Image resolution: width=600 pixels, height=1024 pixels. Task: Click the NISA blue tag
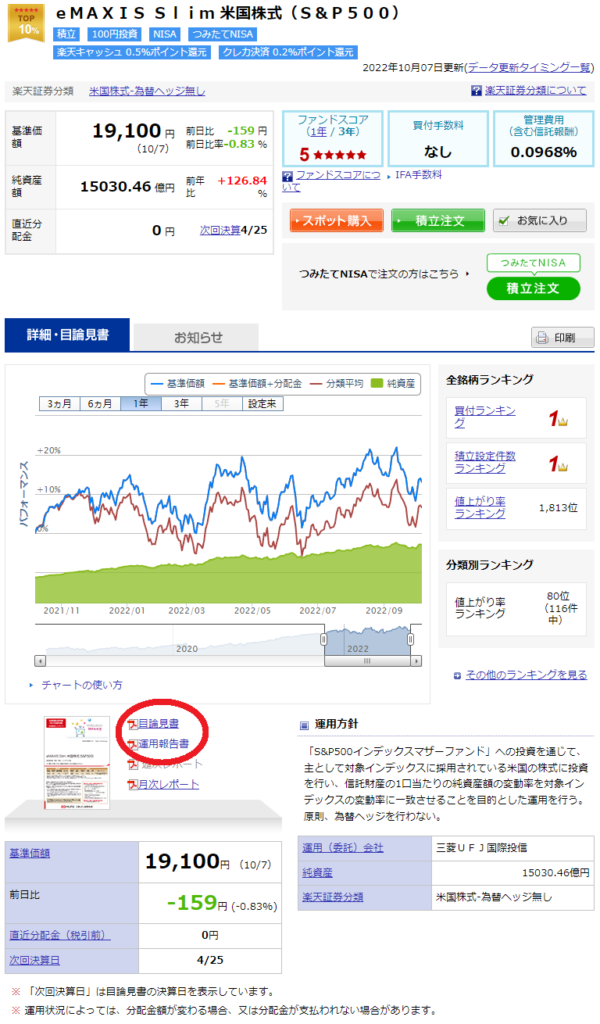coord(165,34)
